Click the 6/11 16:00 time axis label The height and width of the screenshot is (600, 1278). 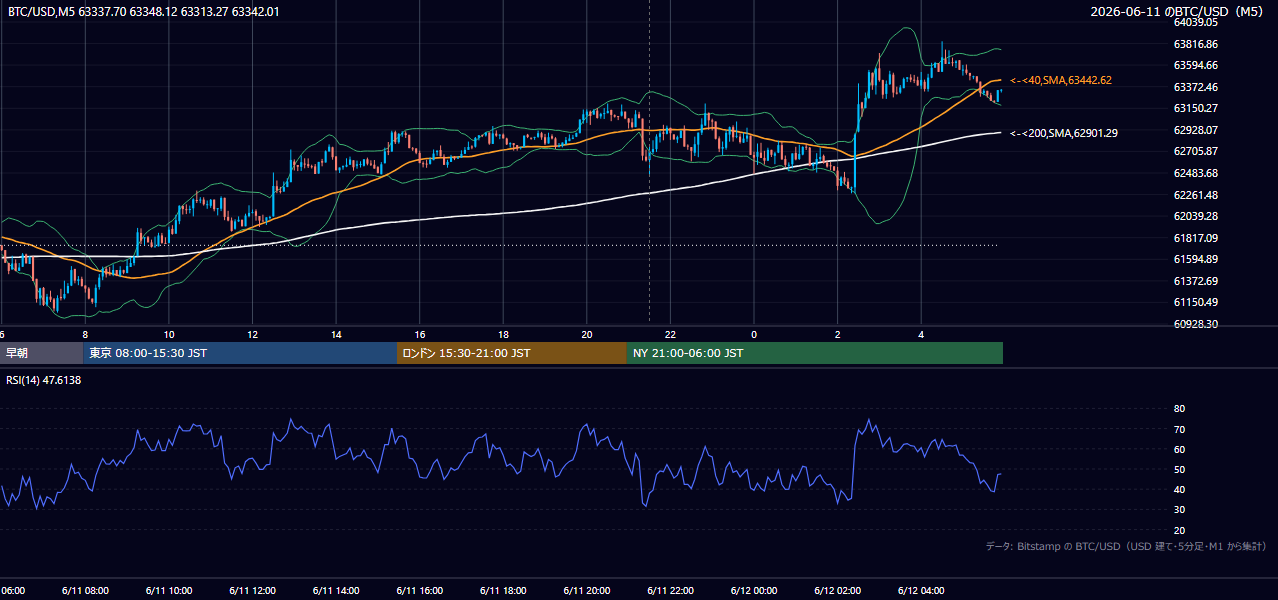tap(419, 591)
